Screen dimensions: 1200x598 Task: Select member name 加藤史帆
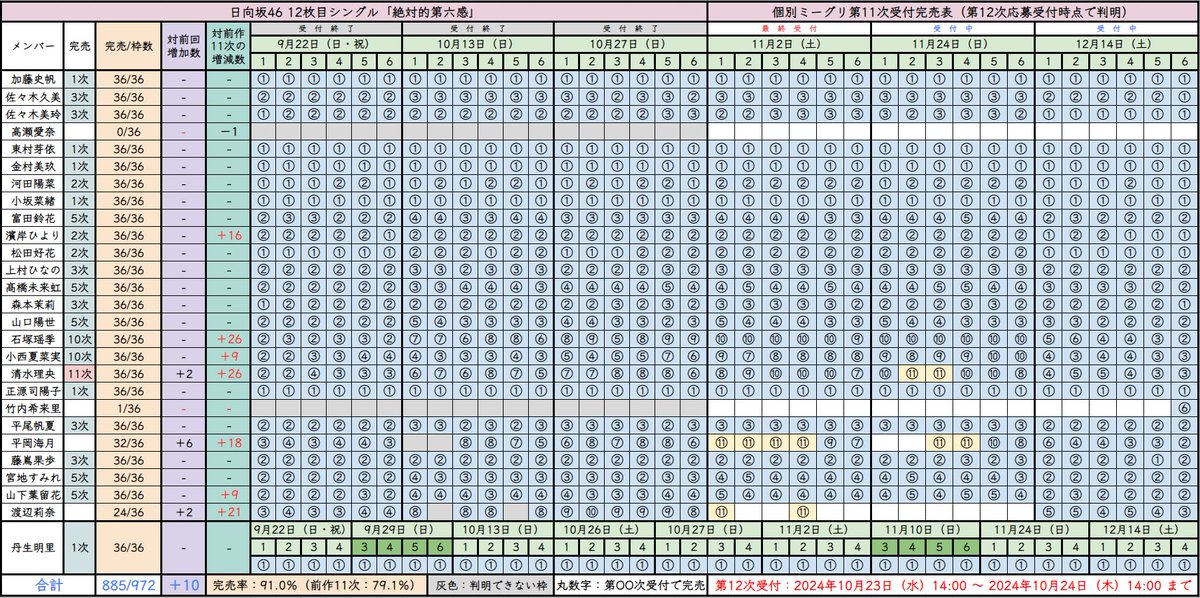click(34, 80)
